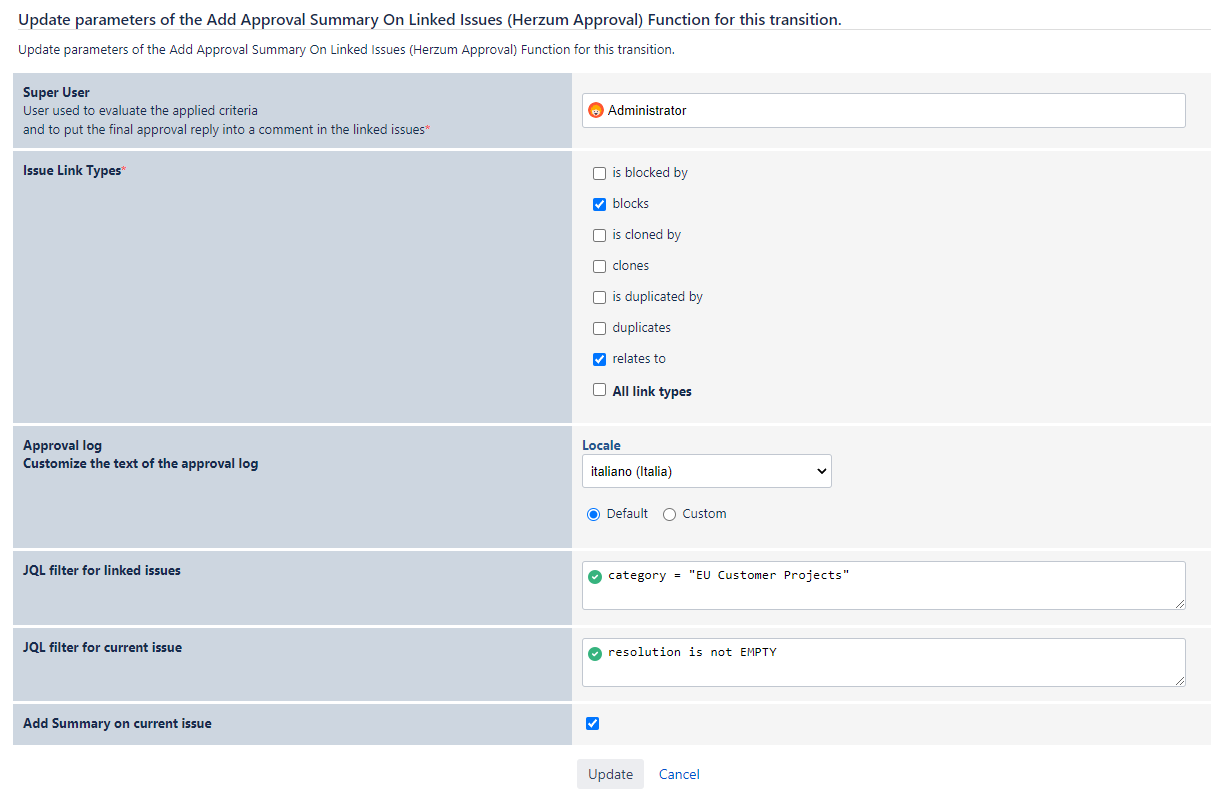Click the "Locale" label above dropdown
This screenshot has width=1211, height=812.
601,446
